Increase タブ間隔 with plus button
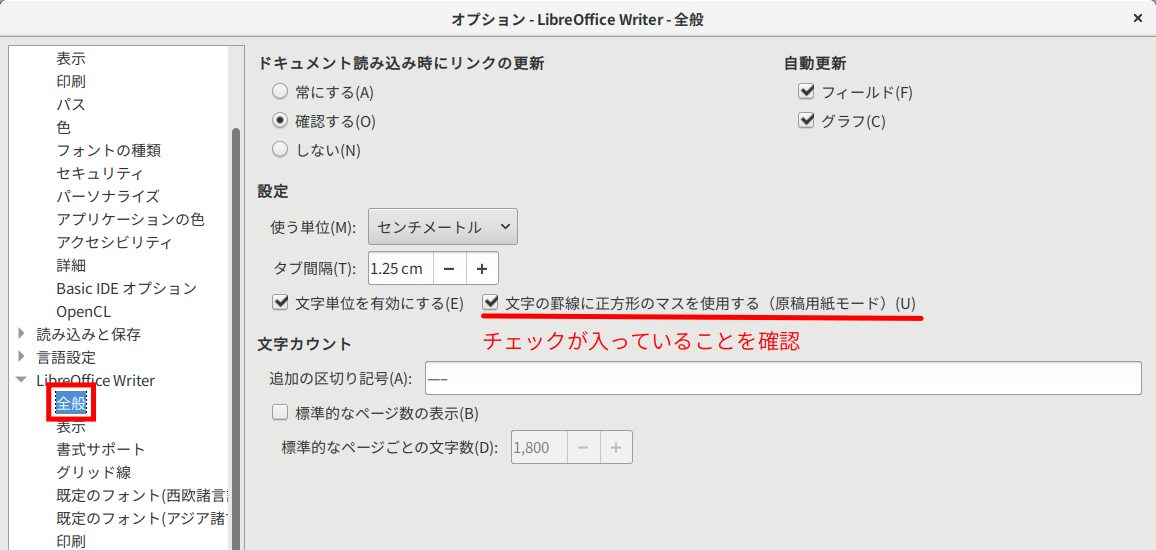The width and height of the screenshot is (1156, 550). (482, 269)
